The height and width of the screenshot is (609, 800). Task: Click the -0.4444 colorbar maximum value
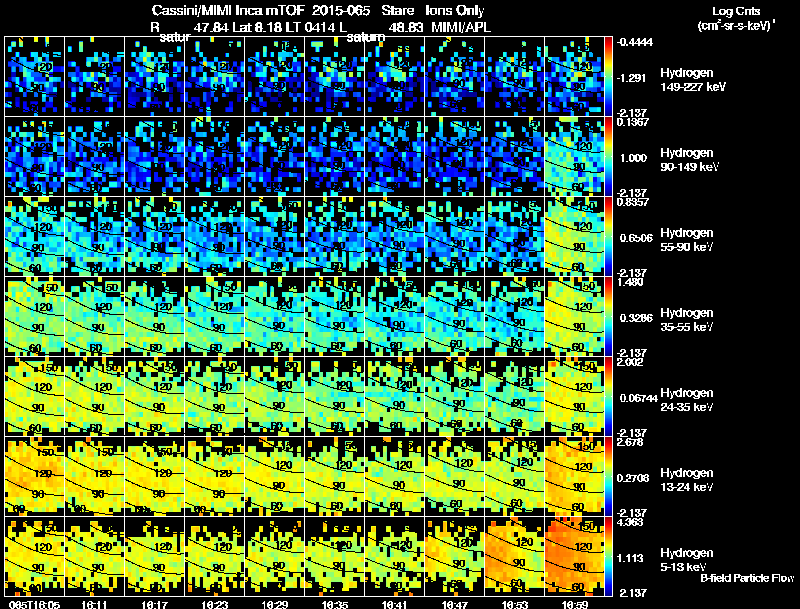click(634, 42)
